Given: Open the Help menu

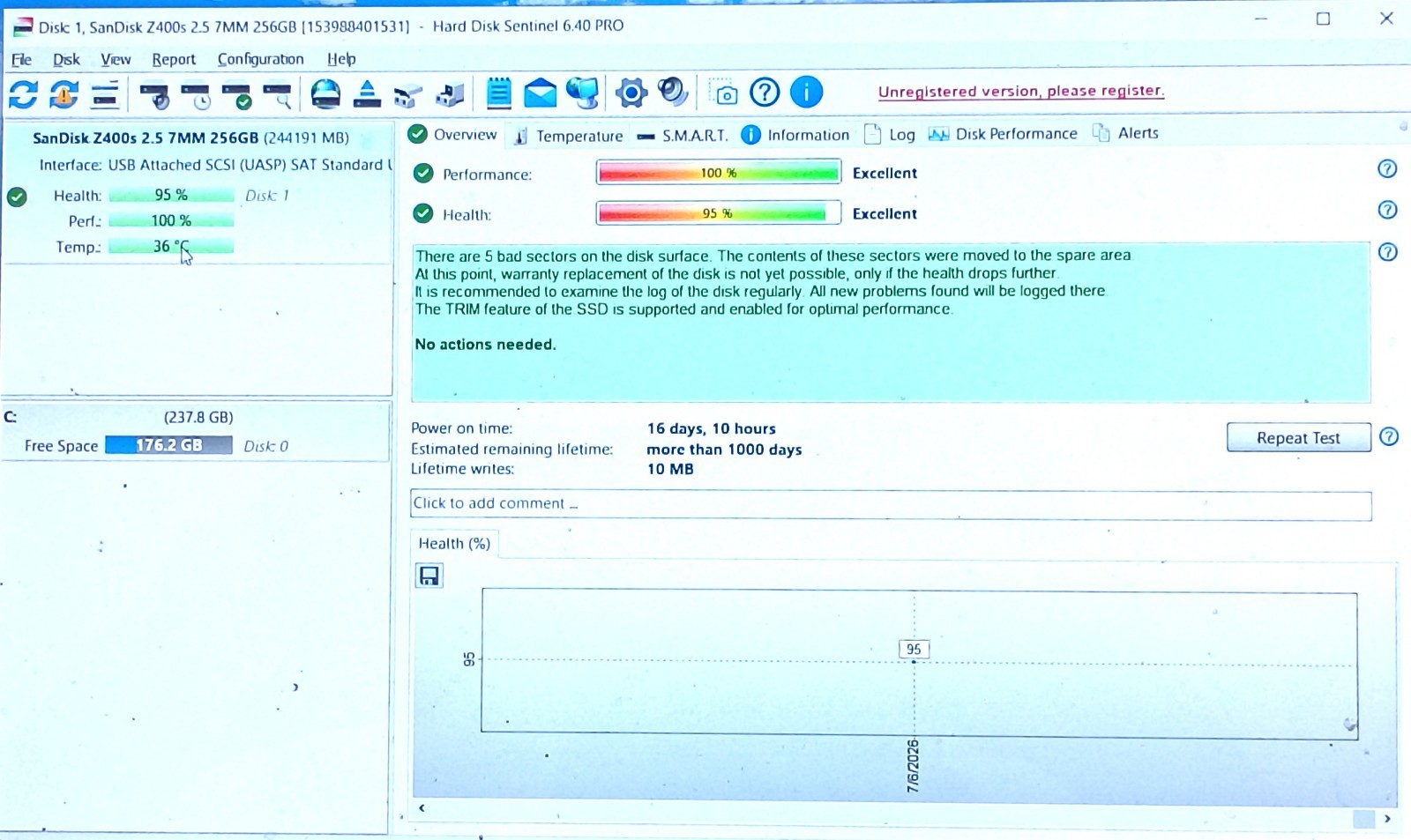Looking at the screenshot, I should (x=341, y=59).
